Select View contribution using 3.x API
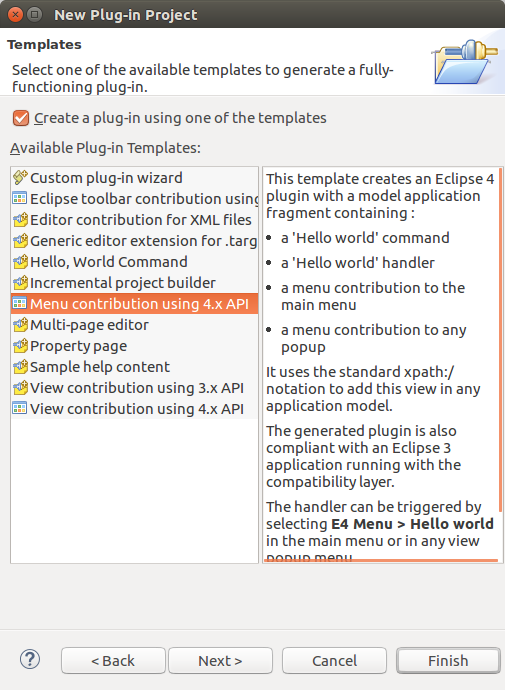 (134, 388)
